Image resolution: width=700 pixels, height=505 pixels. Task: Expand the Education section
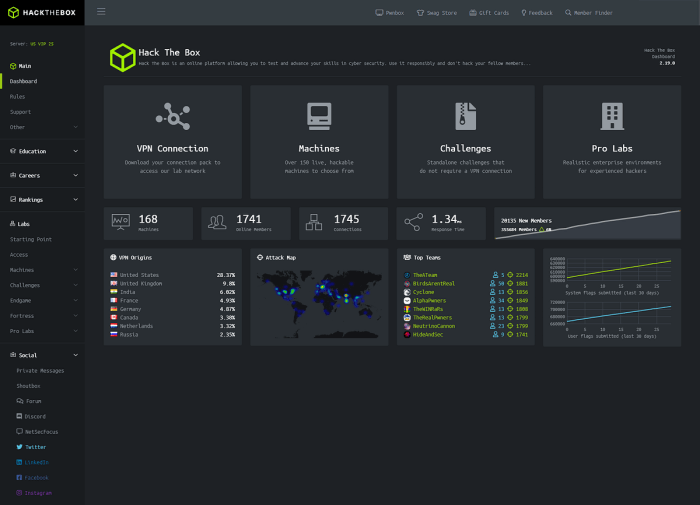pyautogui.click(x=42, y=151)
